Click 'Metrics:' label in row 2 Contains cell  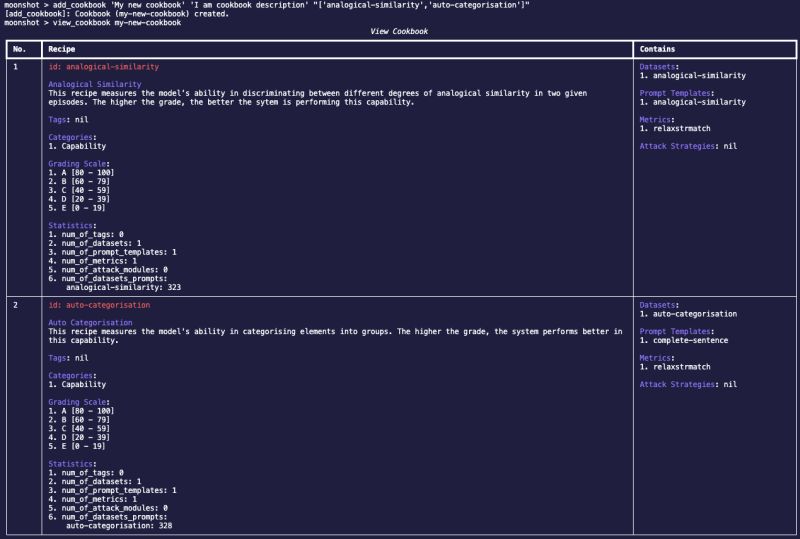coord(657,358)
